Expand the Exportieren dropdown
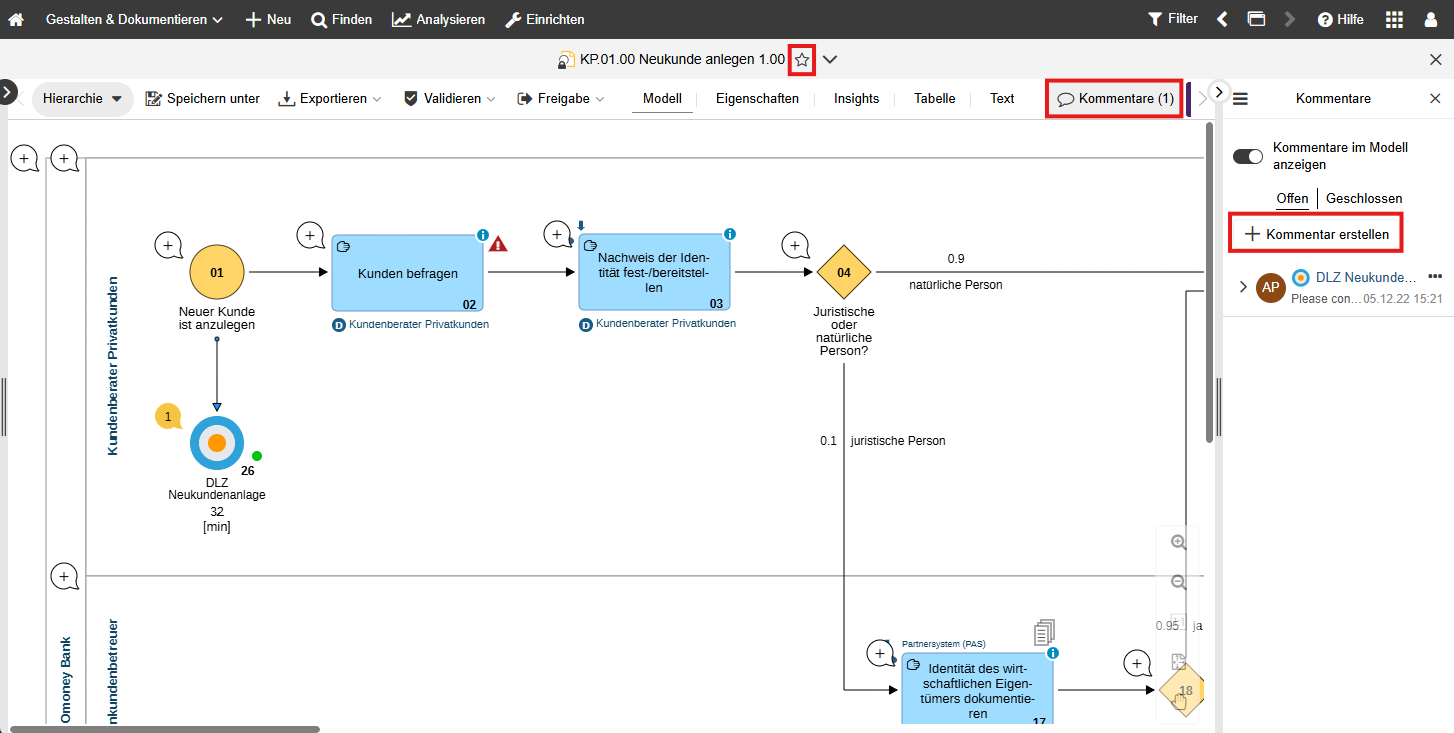Image resolution: width=1454 pixels, height=733 pixels. [330, 99]
